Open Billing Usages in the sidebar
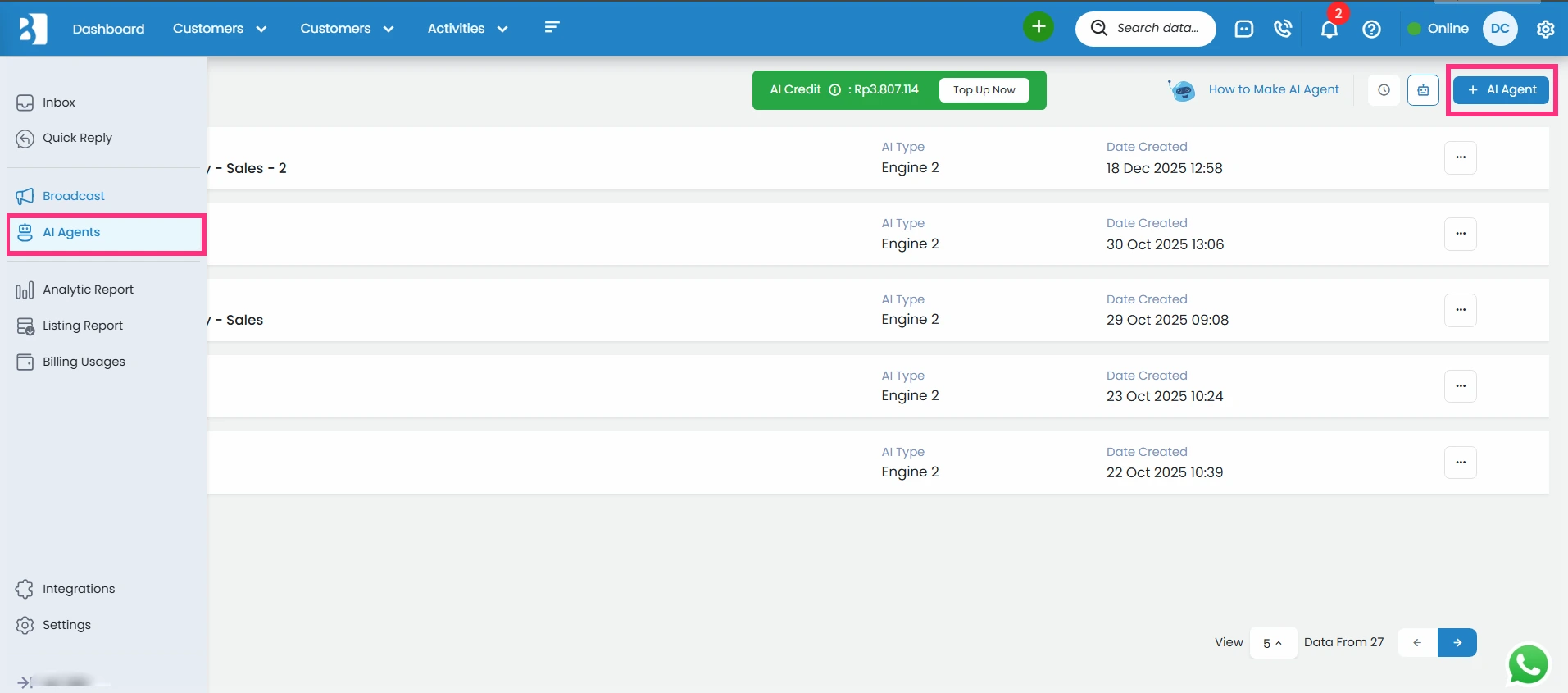This screenshot has height=693, width=1568. tap(84, 362)
